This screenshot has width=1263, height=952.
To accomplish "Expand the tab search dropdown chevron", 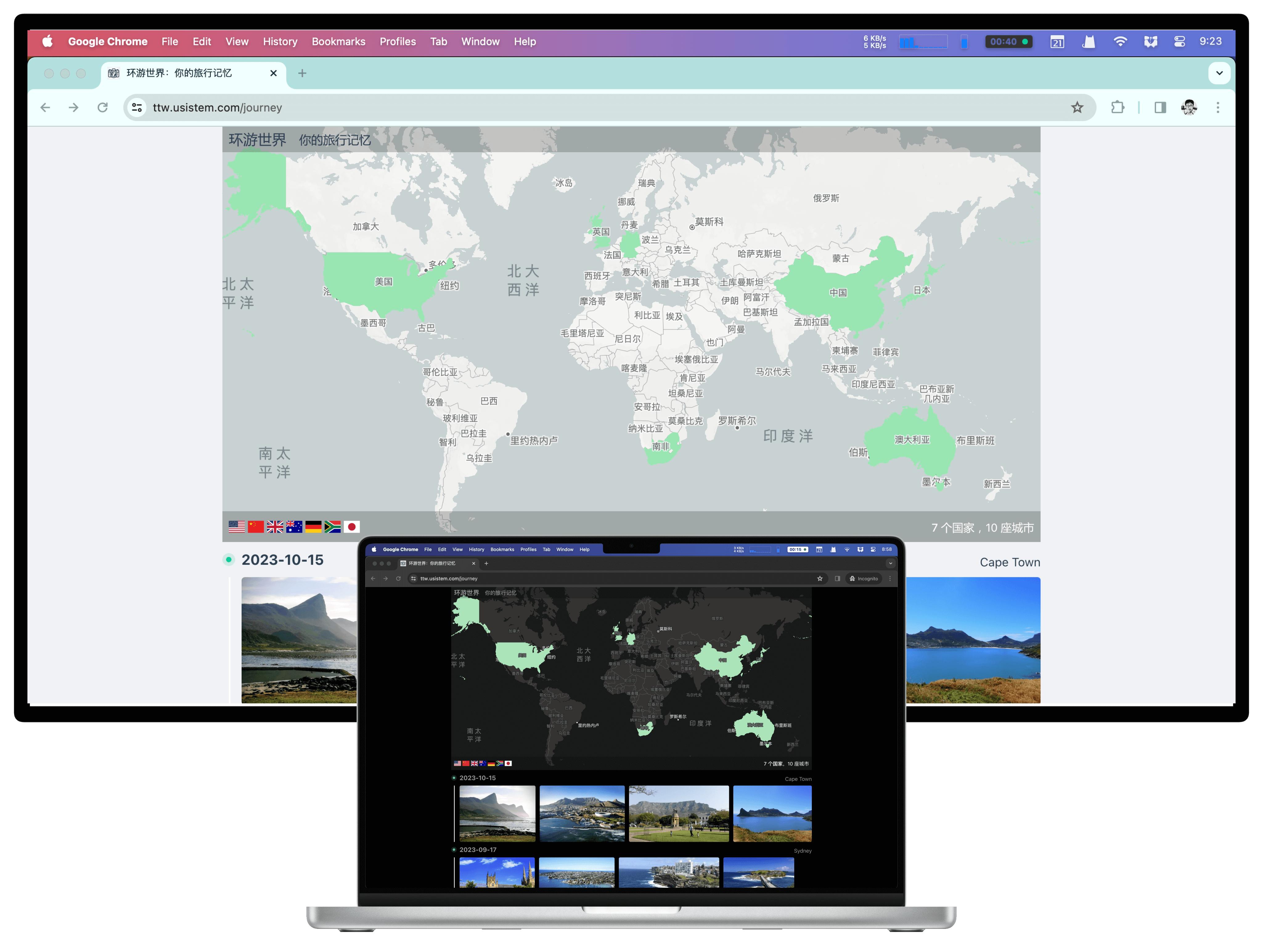I will [x=1219, y=73].
